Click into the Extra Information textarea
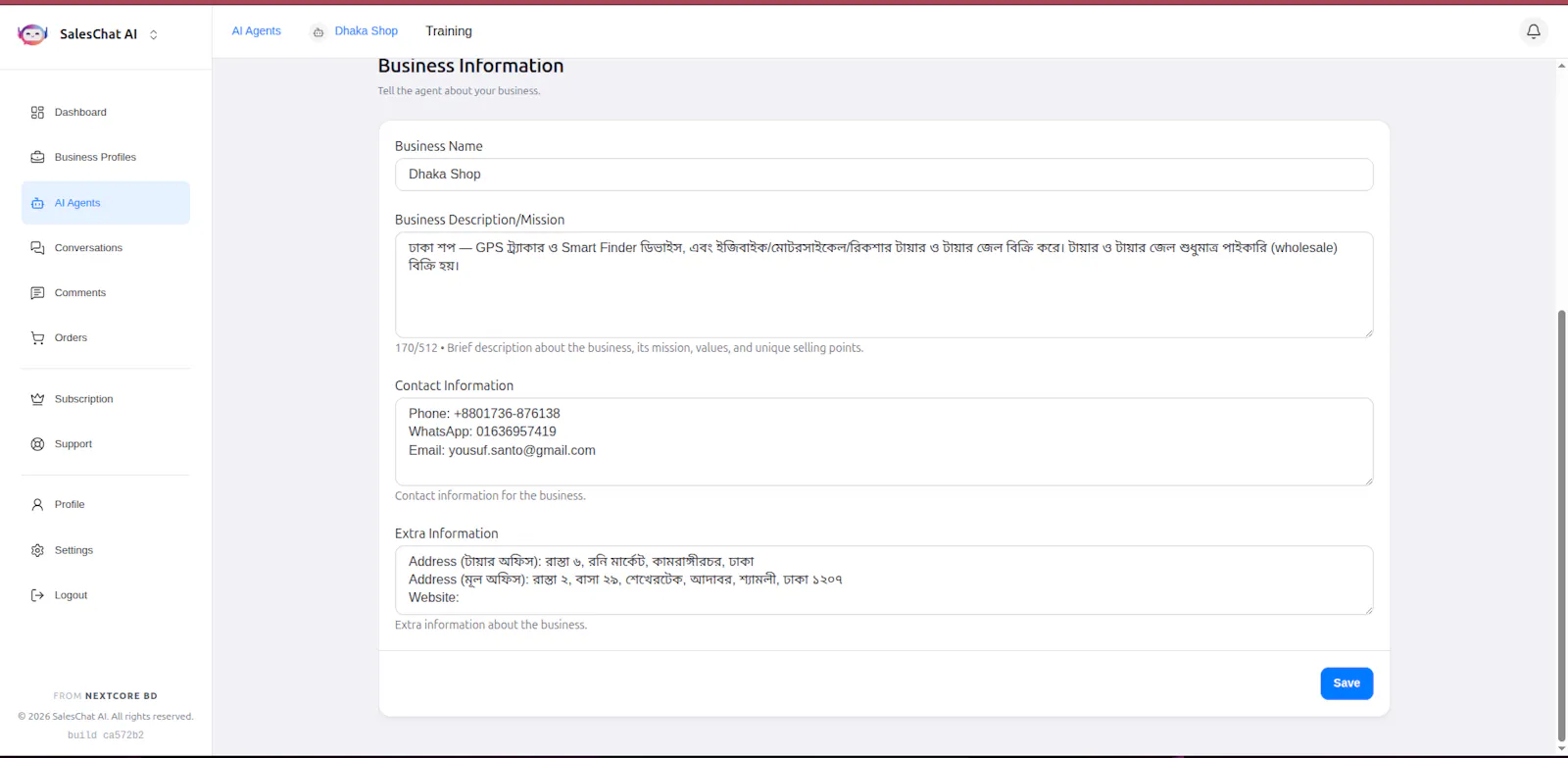 point(884,581)
